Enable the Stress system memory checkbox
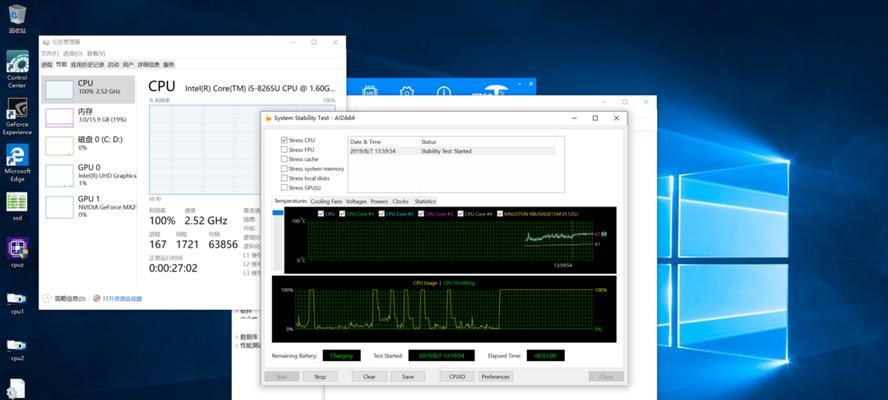Viewport: 888px width, 400px height. click(x=285, y=169)
